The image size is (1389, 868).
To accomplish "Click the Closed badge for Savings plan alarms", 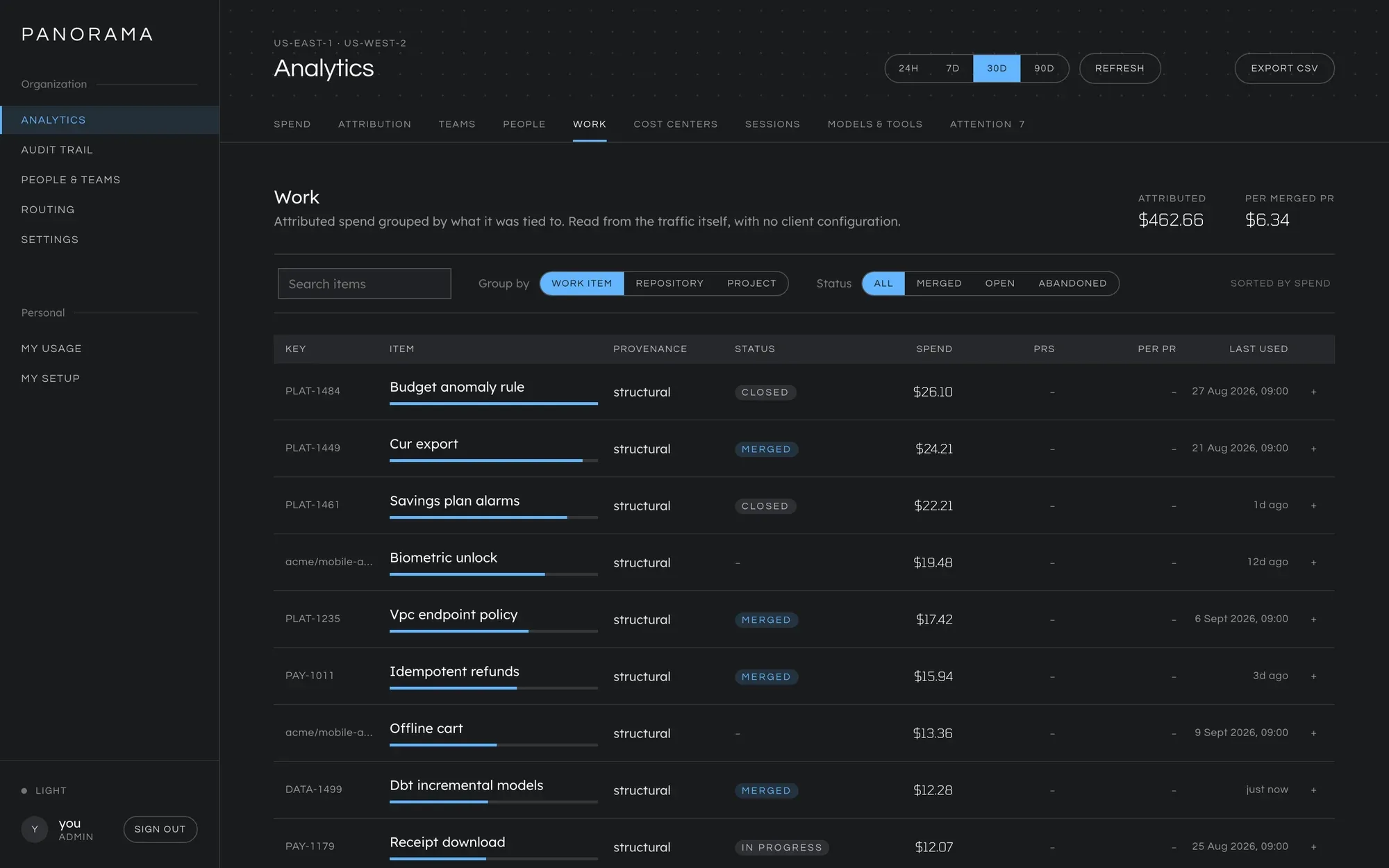I will (x=765, y=506).
